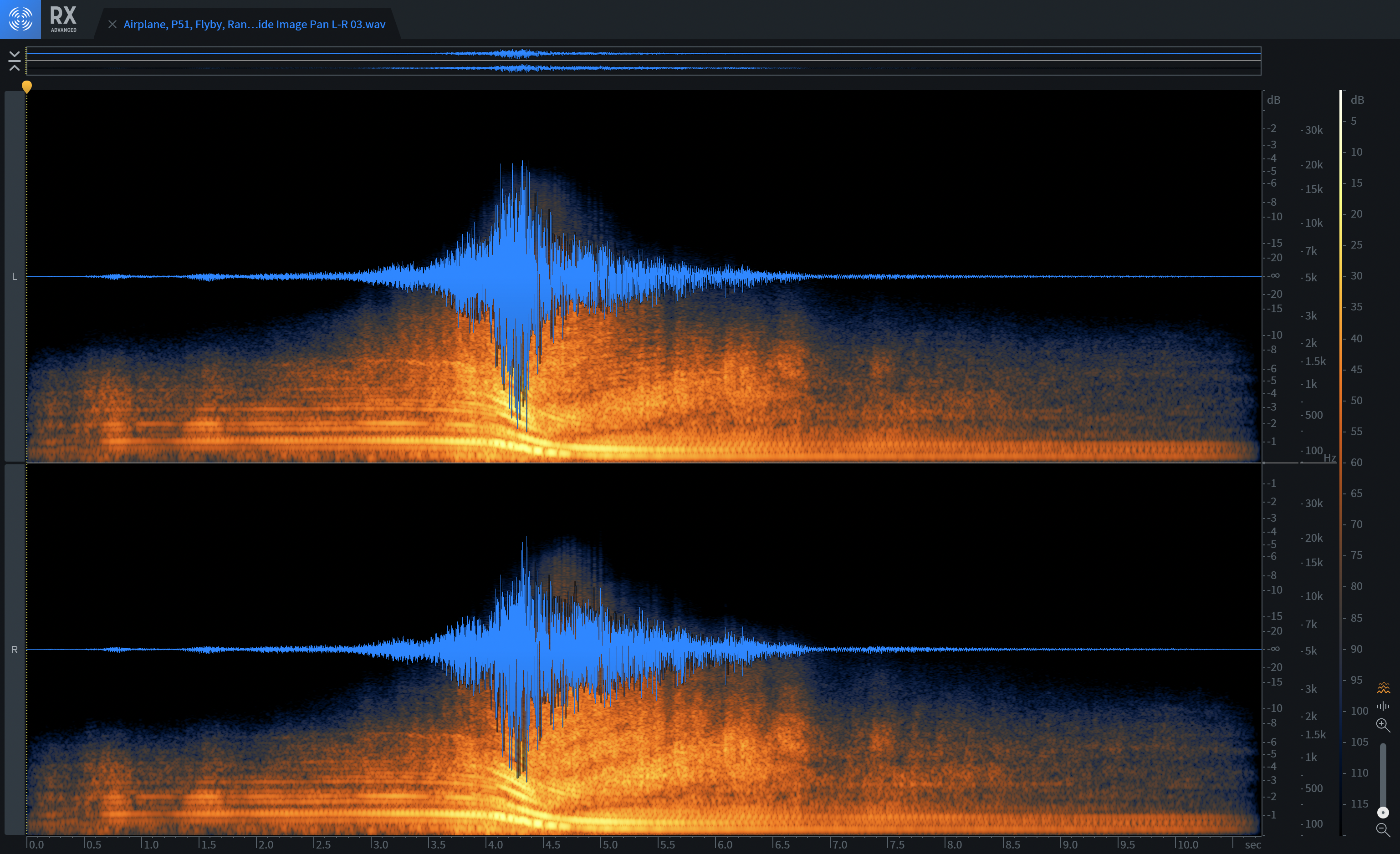This screenshot has height=854, width=1400.
Task: Click the orange spectrogram scale icon
Action: click(1383, 688)
